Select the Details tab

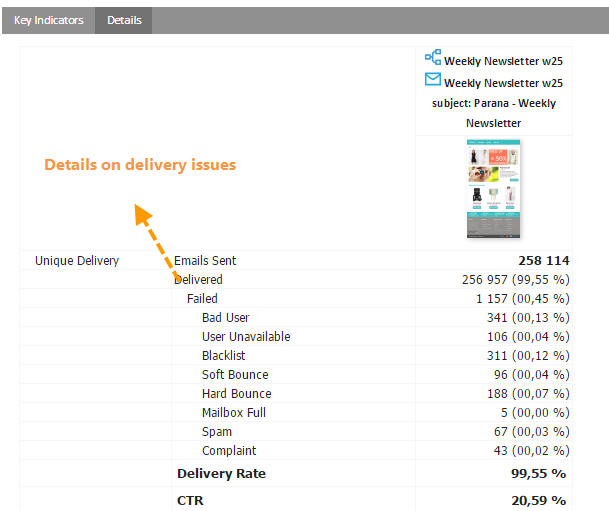pyautogui.click(x=124, y=20)
